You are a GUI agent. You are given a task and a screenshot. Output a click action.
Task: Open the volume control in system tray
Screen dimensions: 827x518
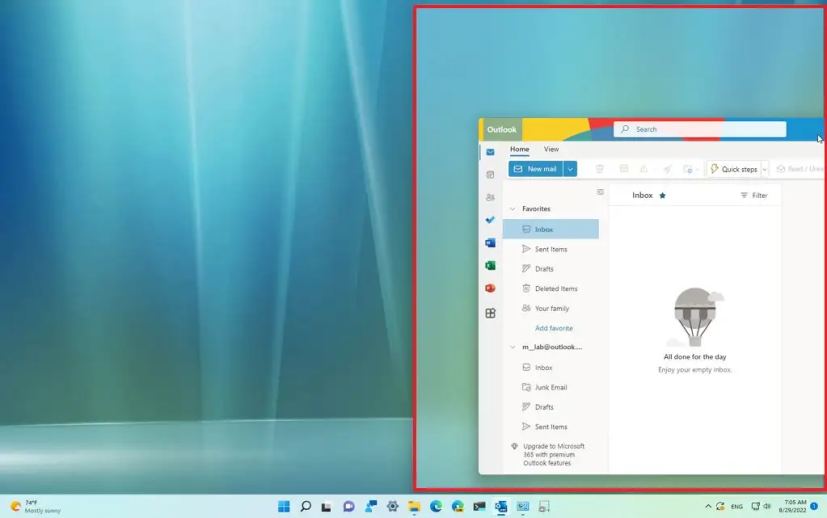tap(767, 506)
